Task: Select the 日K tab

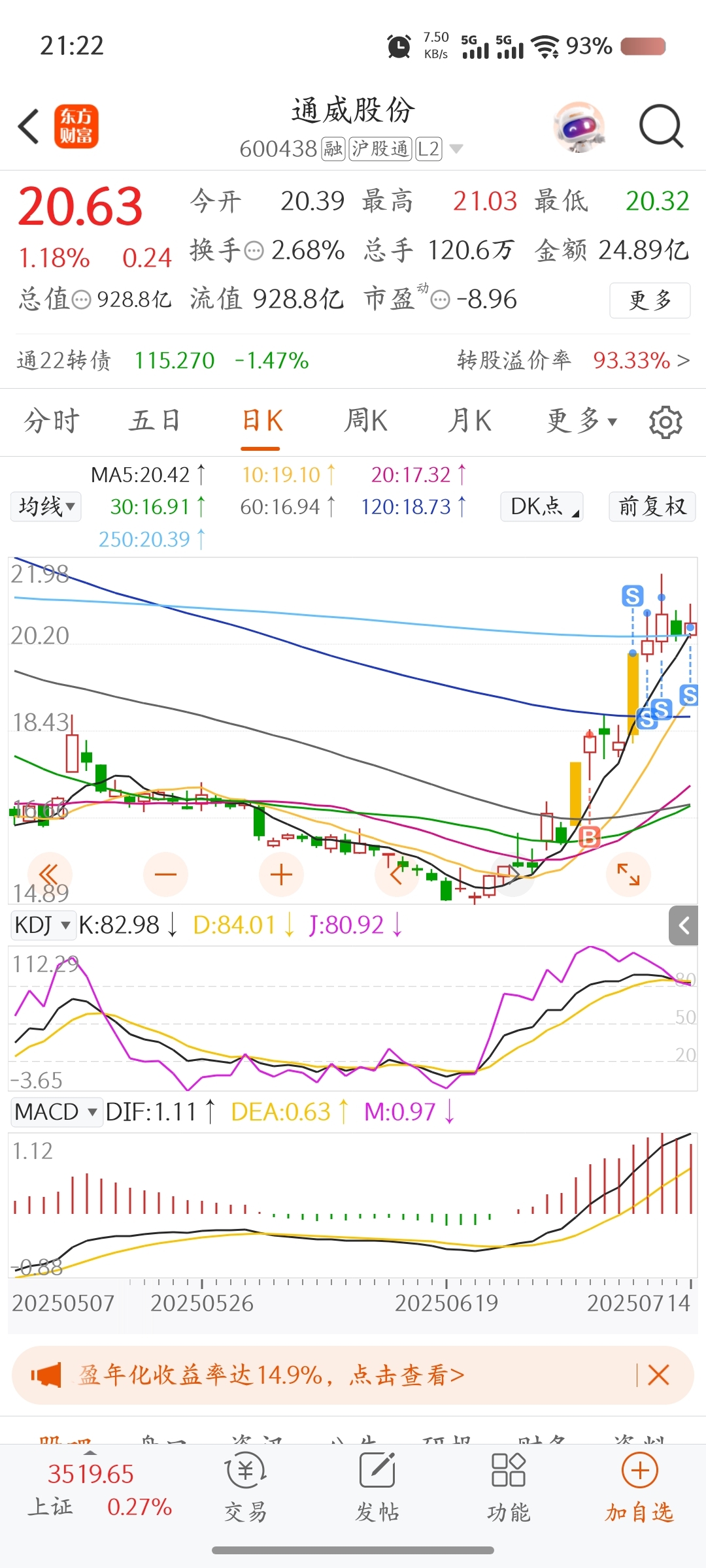Action: (x=261, y=420)
